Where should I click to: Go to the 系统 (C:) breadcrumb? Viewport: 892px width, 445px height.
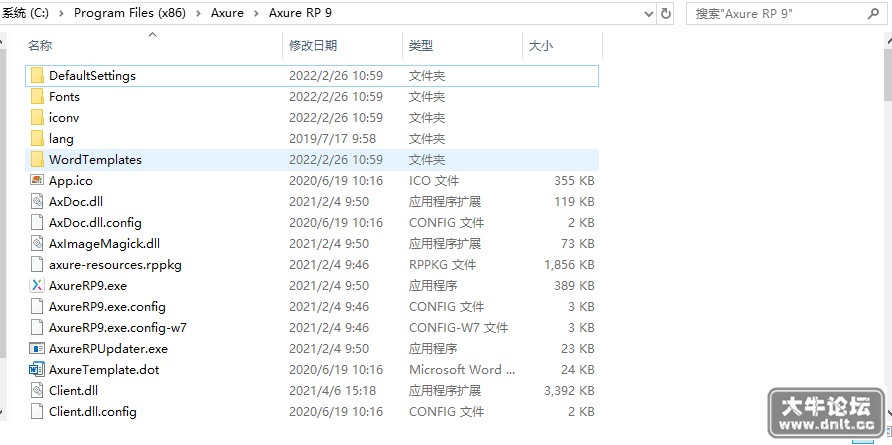pos(24,13)
